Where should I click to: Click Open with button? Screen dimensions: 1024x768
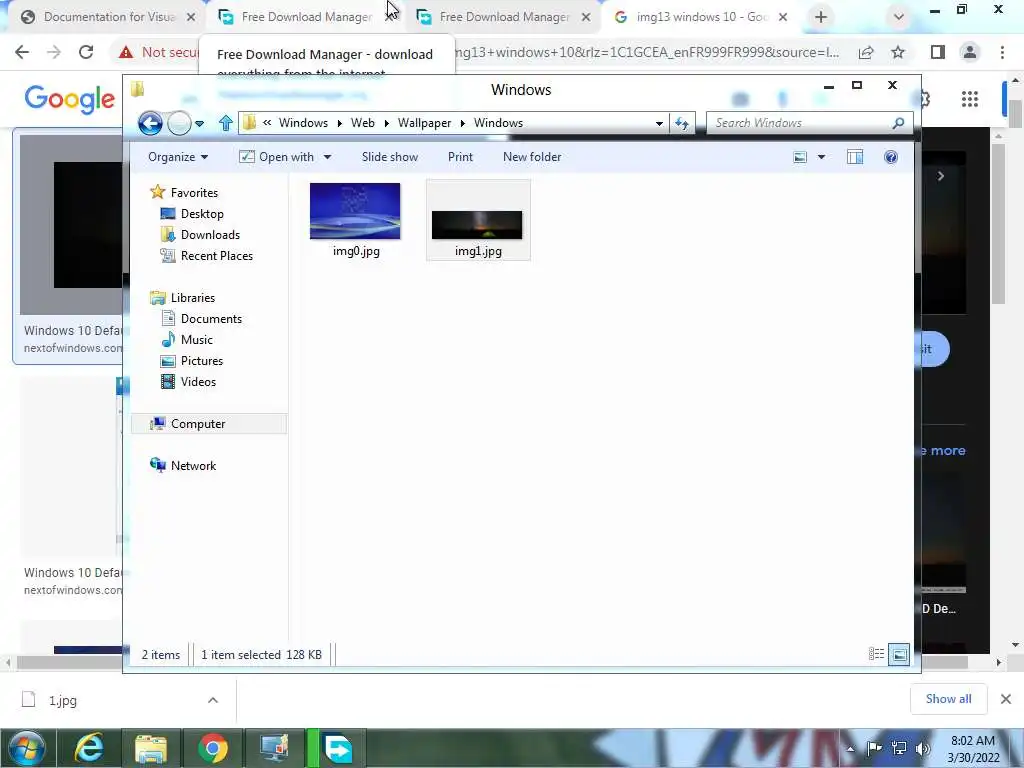277,157
